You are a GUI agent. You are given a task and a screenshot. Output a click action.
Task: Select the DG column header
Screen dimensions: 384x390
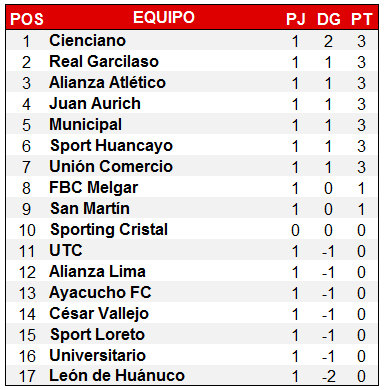point(329,19)
